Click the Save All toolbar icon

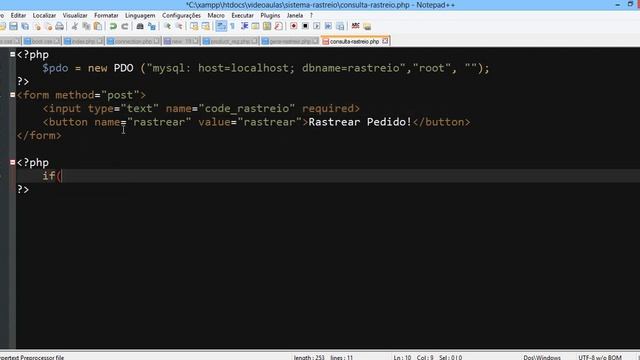point(25,27)
